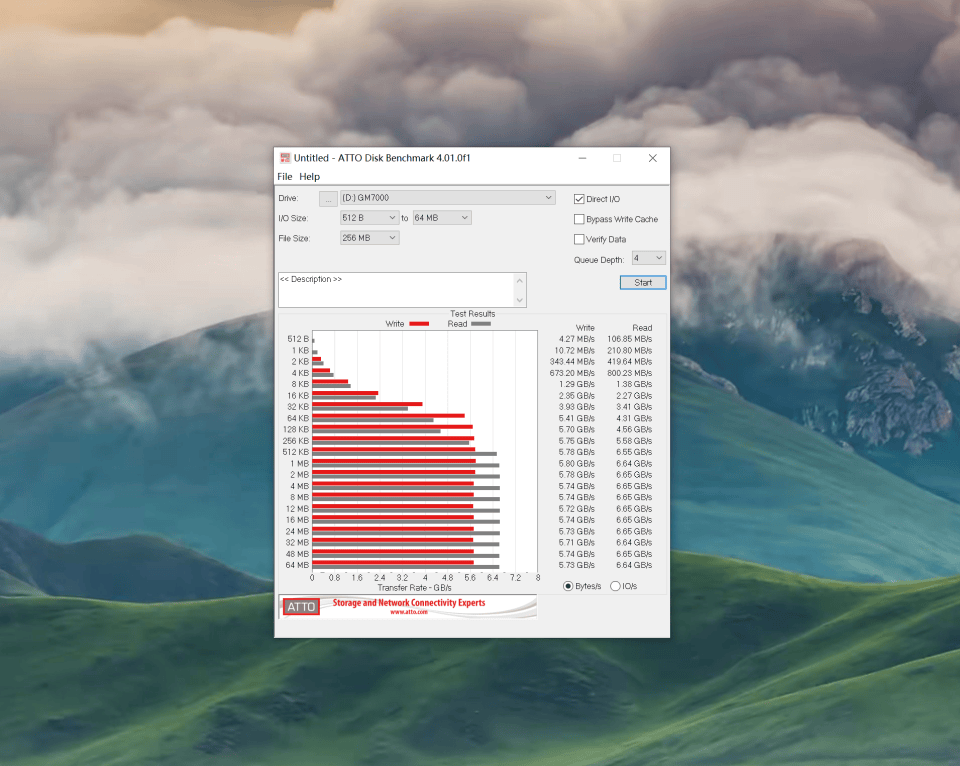
Task: Click the 106.85 MB/s read value
Action: tap(629, 339)
